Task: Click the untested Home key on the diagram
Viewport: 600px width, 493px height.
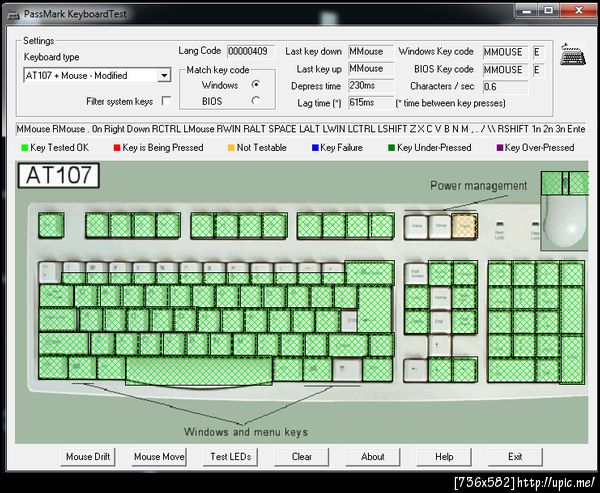Action: click(x=440, y=297)
